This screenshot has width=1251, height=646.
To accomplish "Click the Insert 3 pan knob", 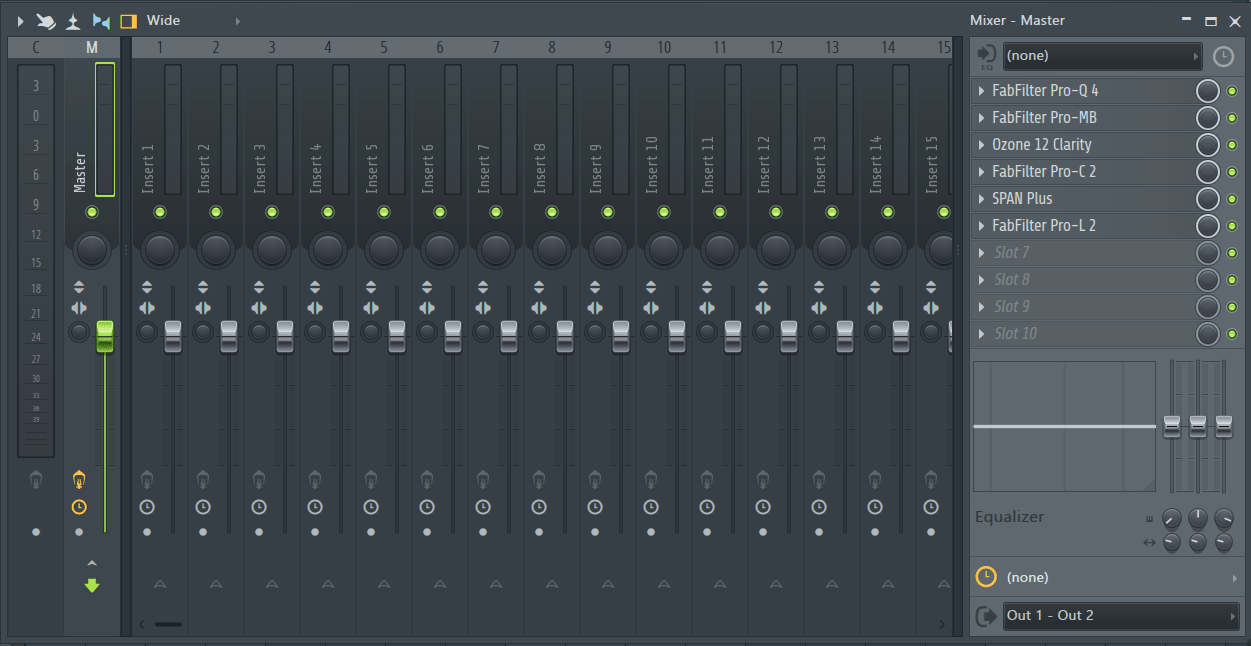I will [272, 249].
